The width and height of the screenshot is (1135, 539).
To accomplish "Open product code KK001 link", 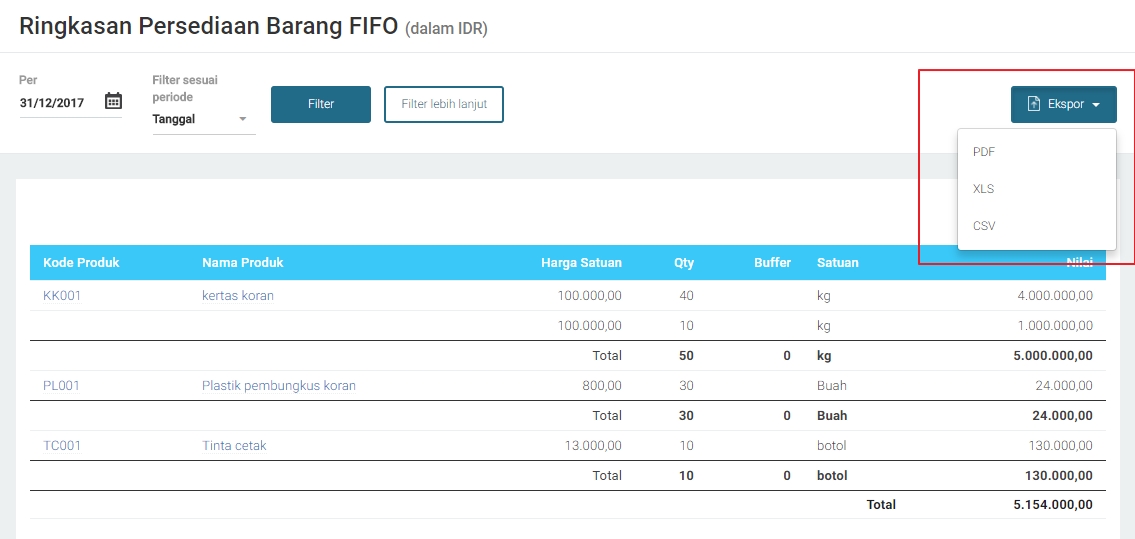I will coord(62,296).
